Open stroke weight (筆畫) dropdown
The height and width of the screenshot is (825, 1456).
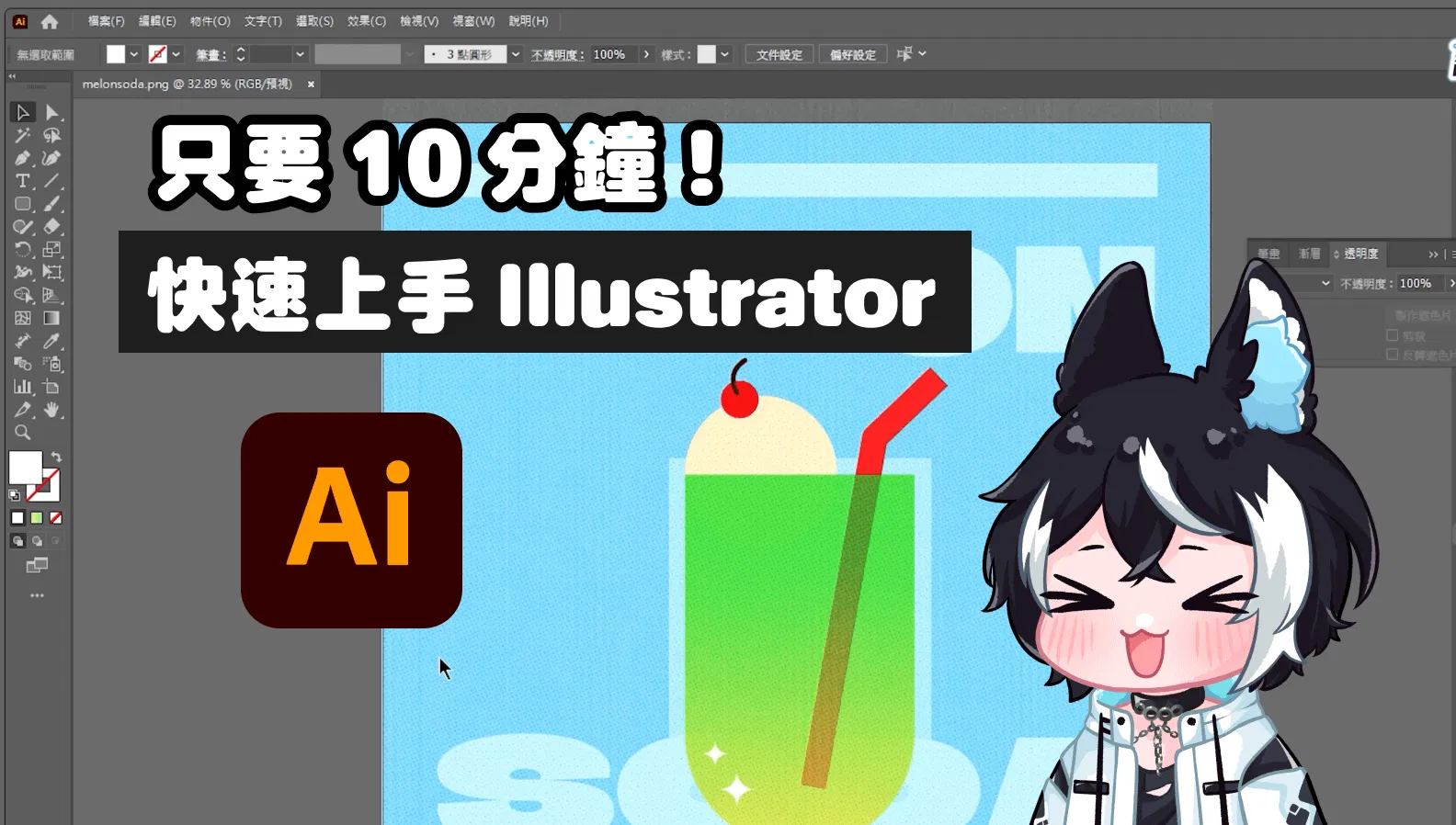click(x=300, y=54)
